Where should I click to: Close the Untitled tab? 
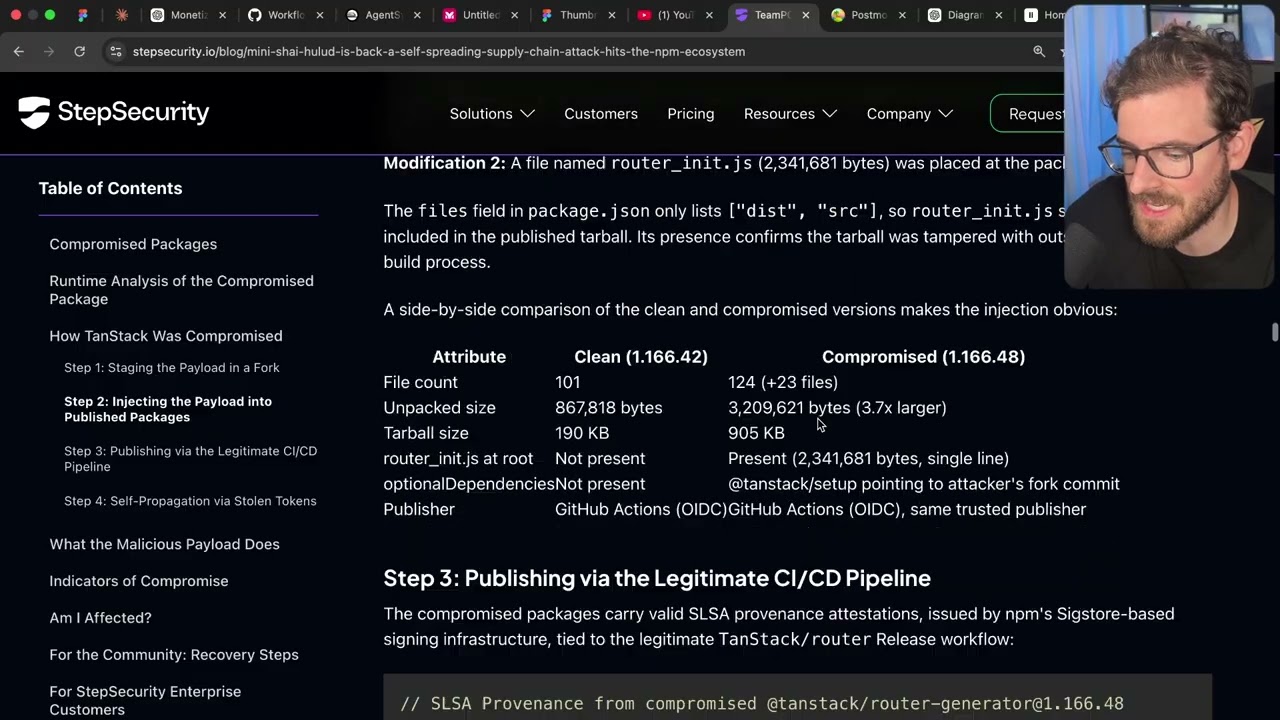pos(515,15)
